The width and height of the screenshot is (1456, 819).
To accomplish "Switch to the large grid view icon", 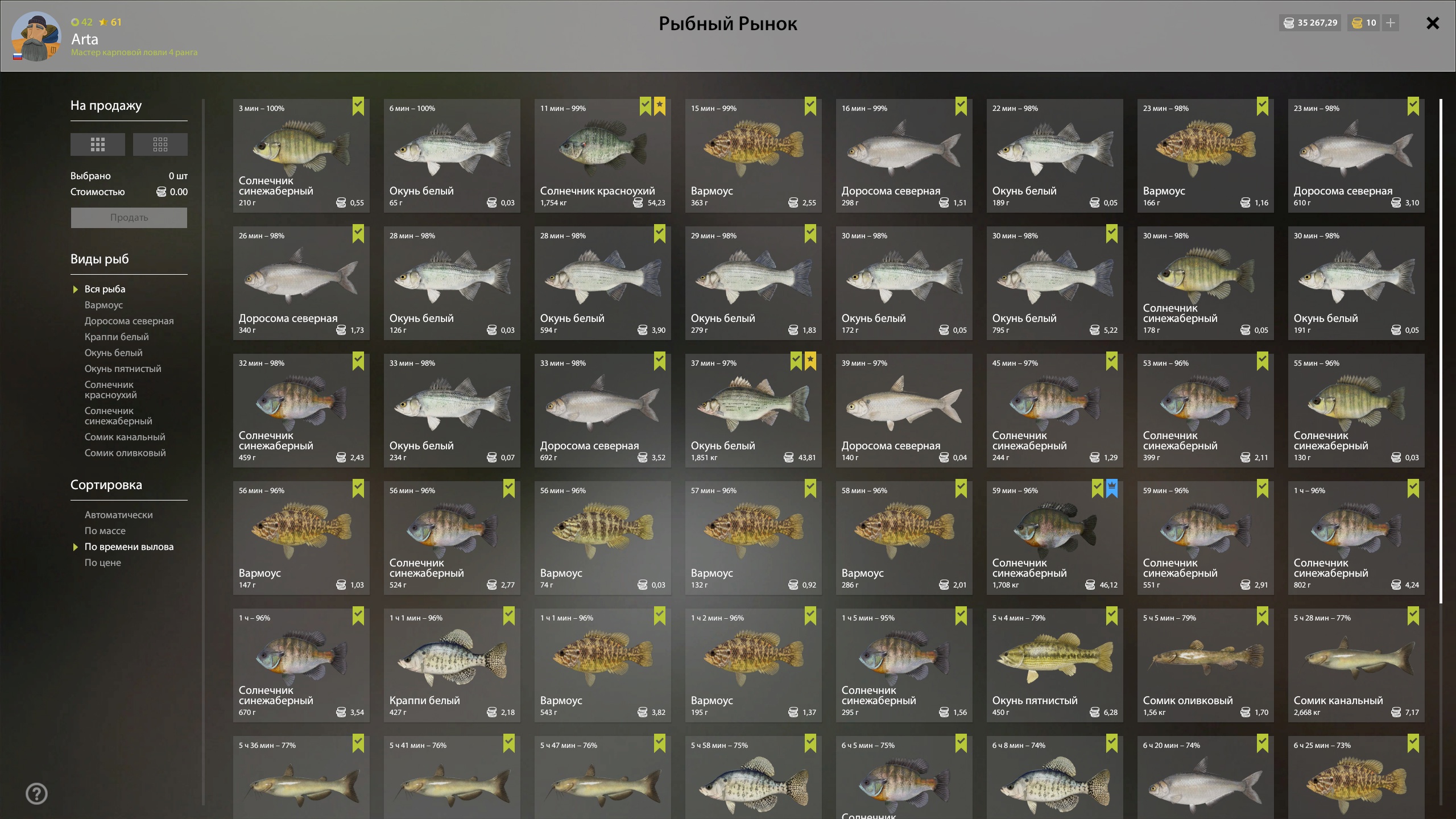I will (x=98, y=144).
